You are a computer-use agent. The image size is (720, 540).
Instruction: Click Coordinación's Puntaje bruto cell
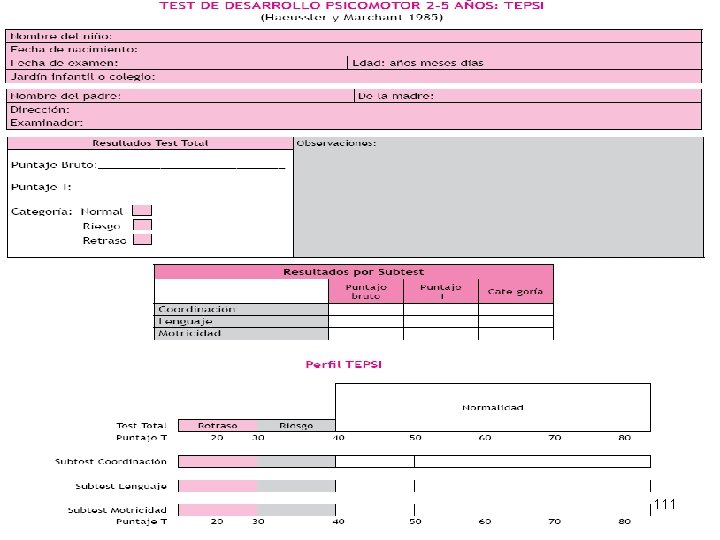pos(366,309)
